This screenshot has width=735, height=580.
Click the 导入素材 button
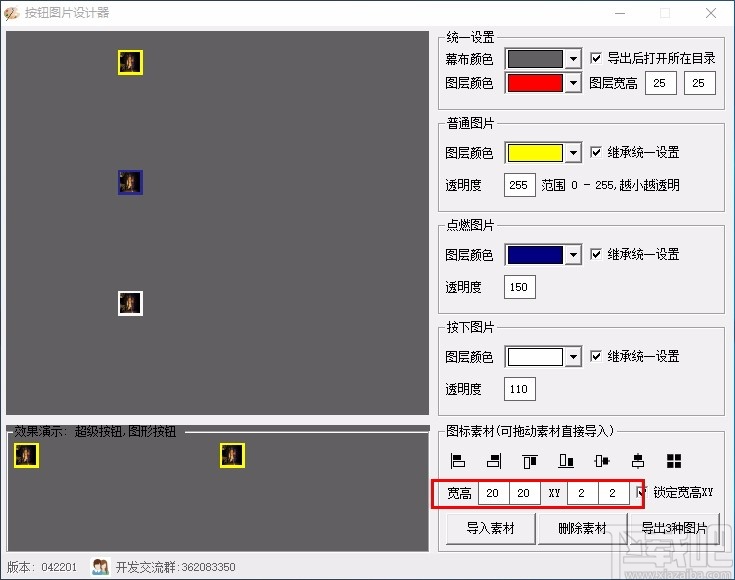[490, 528]
